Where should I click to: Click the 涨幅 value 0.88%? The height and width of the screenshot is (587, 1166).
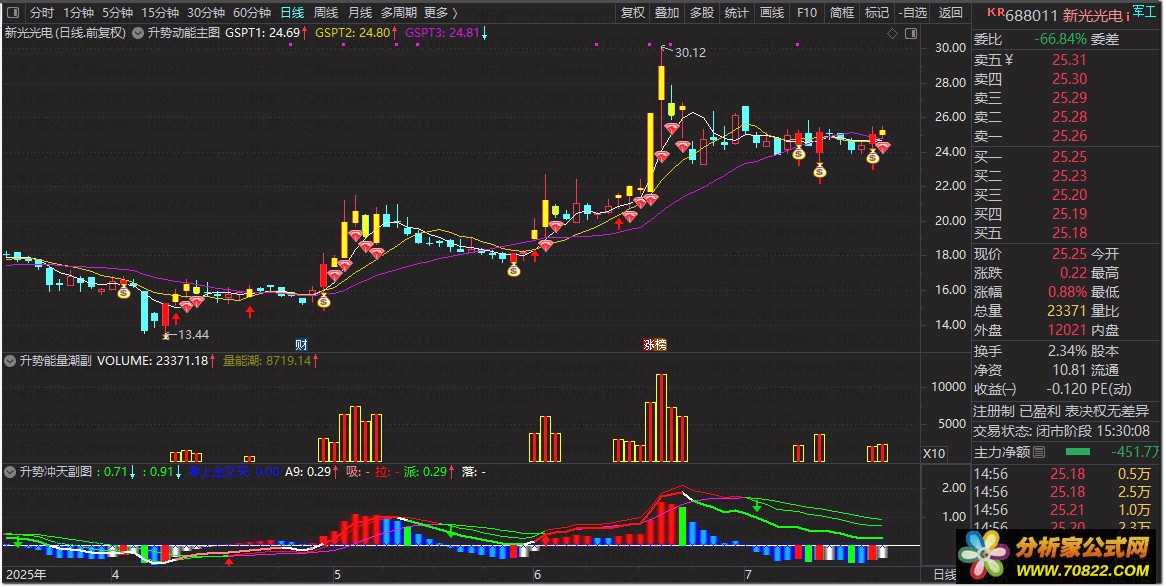1068,292
